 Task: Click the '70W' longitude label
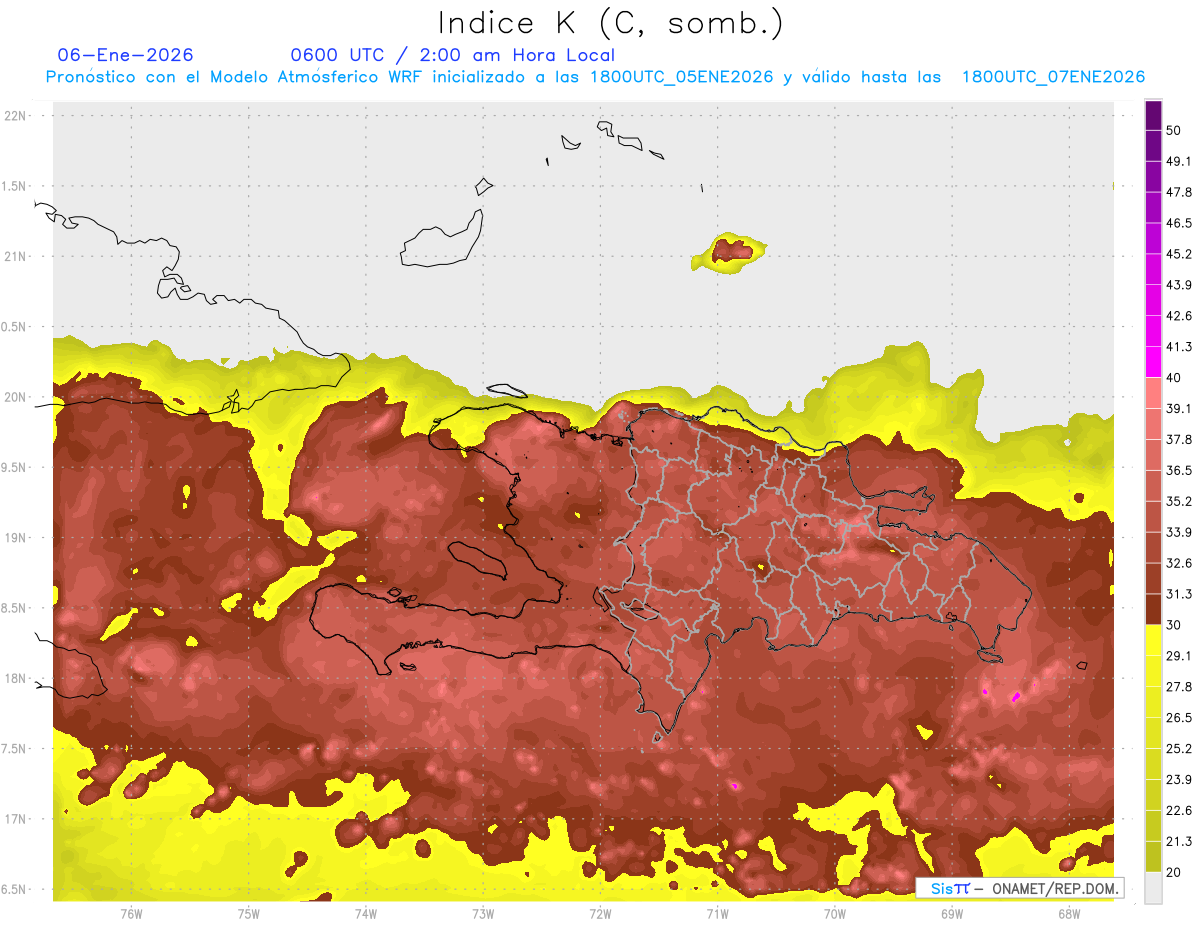pyautogui.click(x=835, y=913)
